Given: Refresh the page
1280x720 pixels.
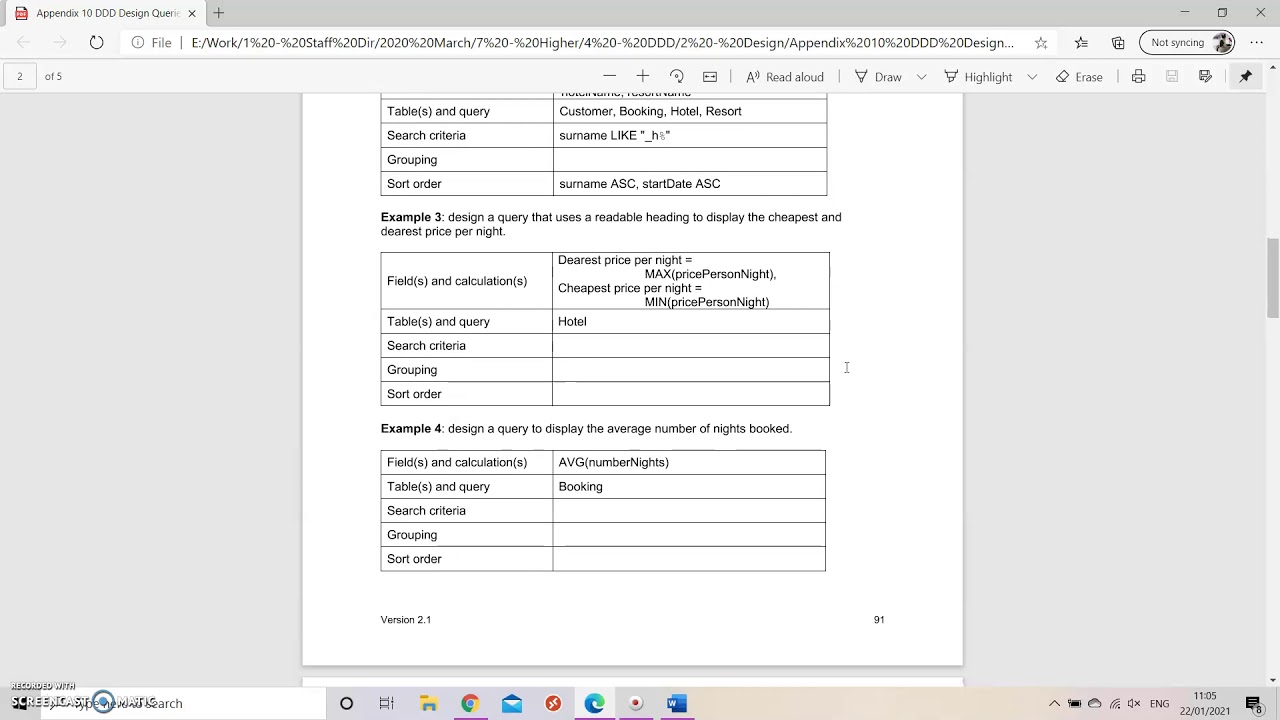Looking at the screenshot, I should 96,42.
